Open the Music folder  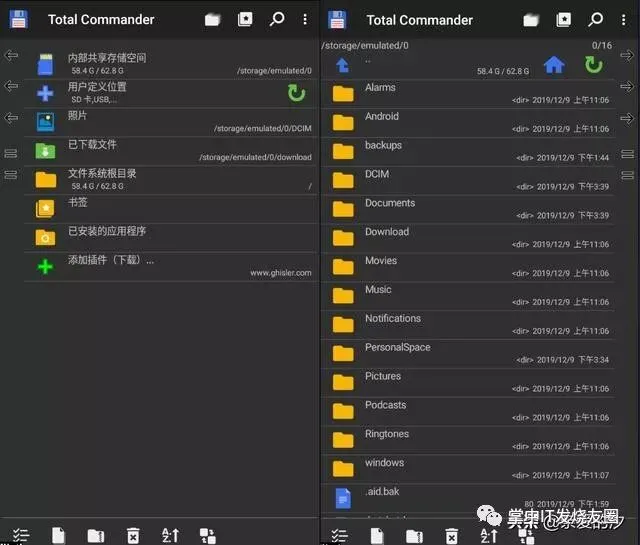[x=469, y=296]
